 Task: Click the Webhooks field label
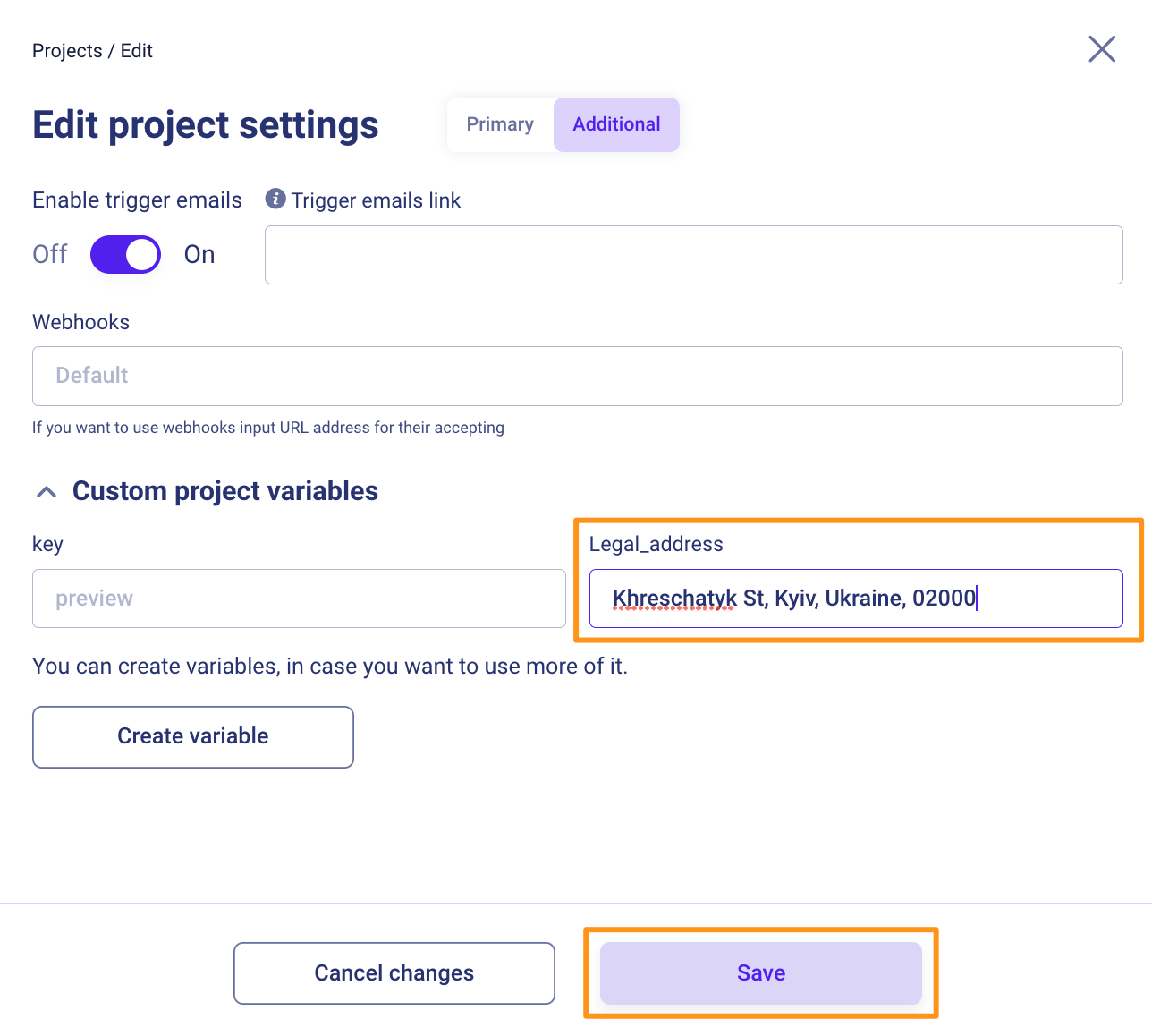coord(80,322)
